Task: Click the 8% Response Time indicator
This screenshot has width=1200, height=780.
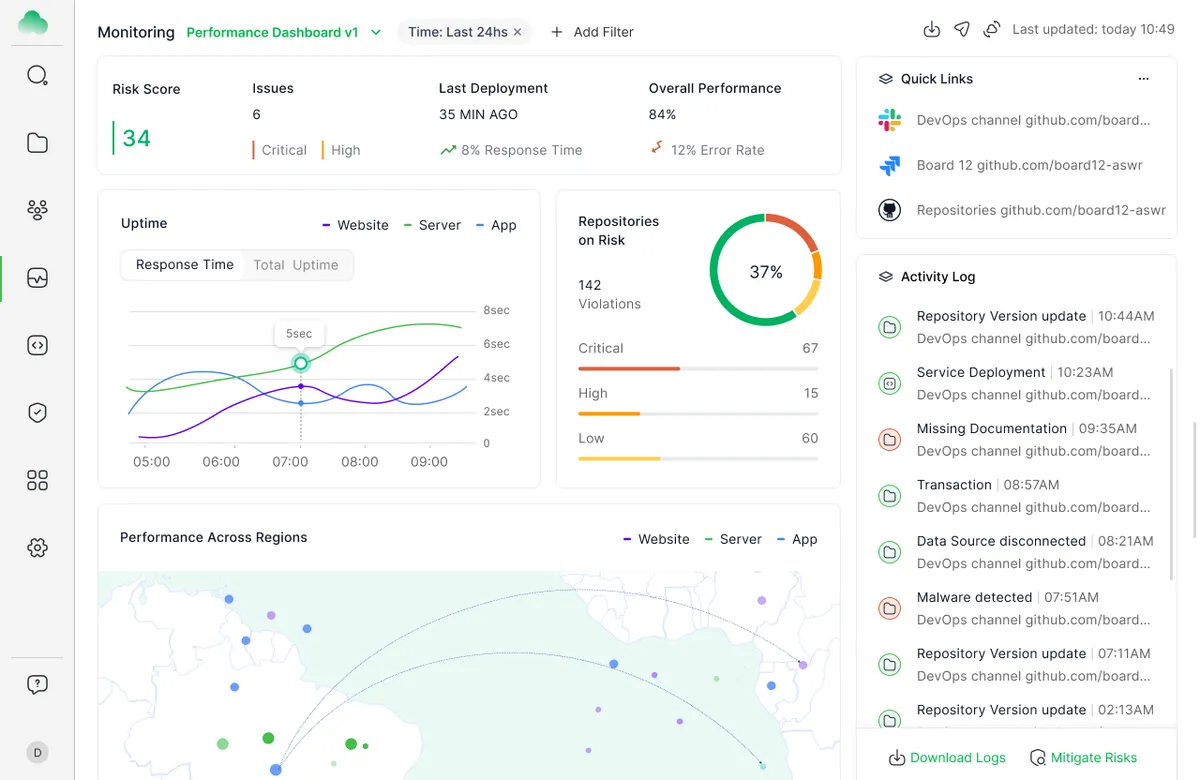Action: pos(511,150)
